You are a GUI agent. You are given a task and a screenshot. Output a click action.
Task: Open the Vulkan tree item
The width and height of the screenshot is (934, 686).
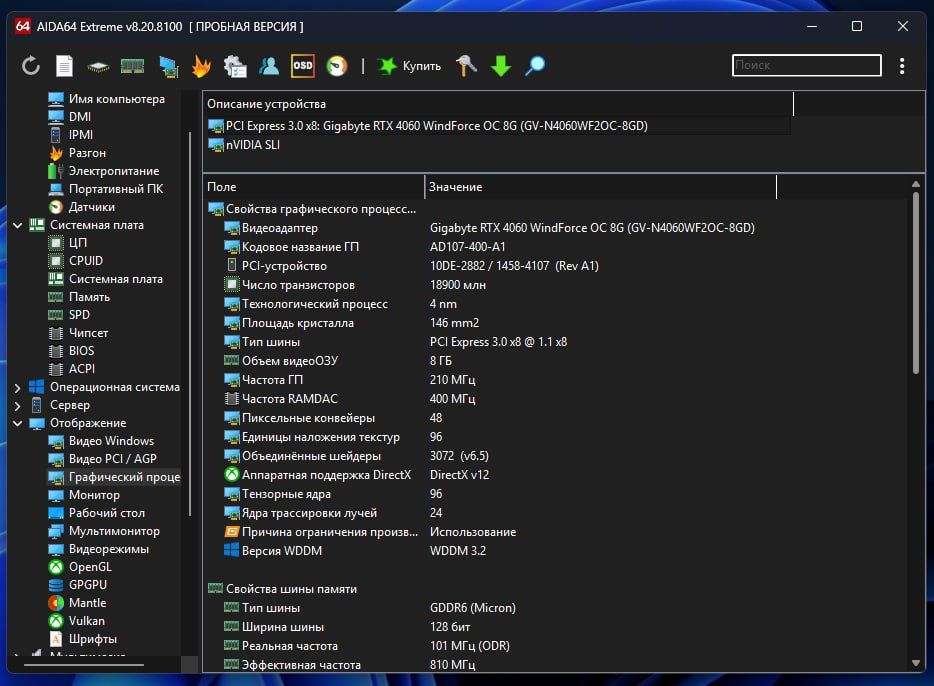pyautogui.click(x=77, y=620)
